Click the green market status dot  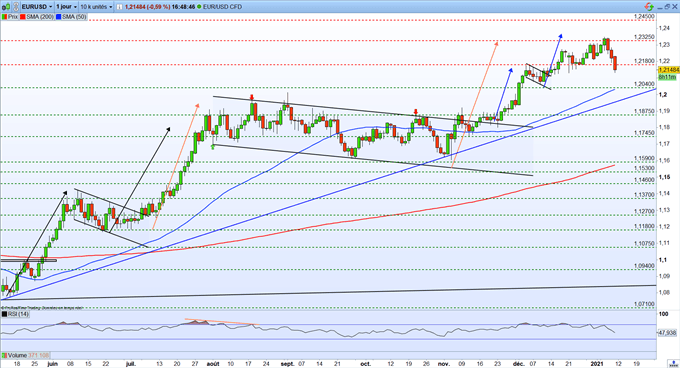199,7
